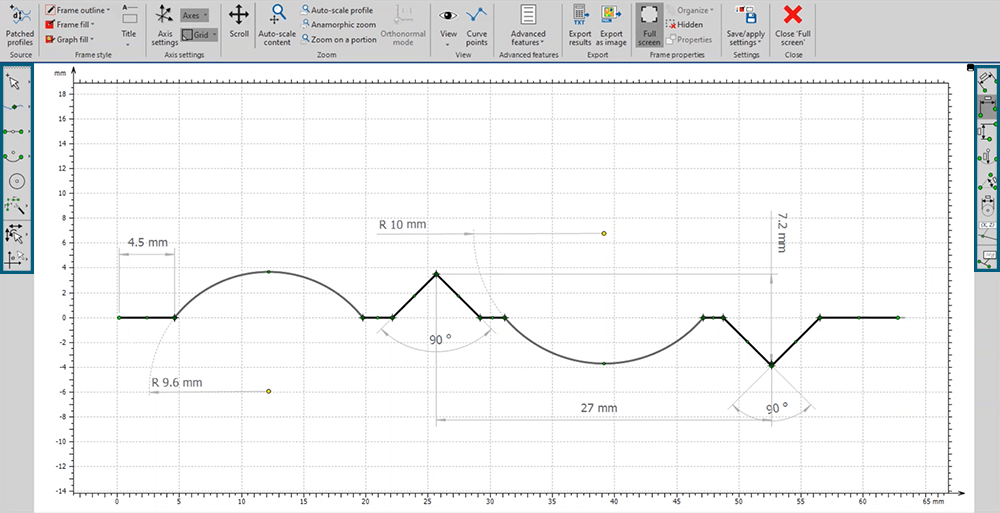Select the 'R 10 mm' radius label

coord(402,225)
